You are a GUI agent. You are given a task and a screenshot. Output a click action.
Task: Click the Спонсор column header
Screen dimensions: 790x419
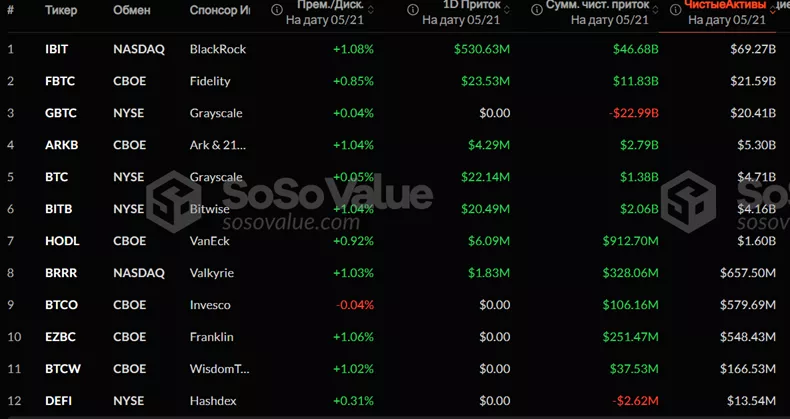point(219,9)
